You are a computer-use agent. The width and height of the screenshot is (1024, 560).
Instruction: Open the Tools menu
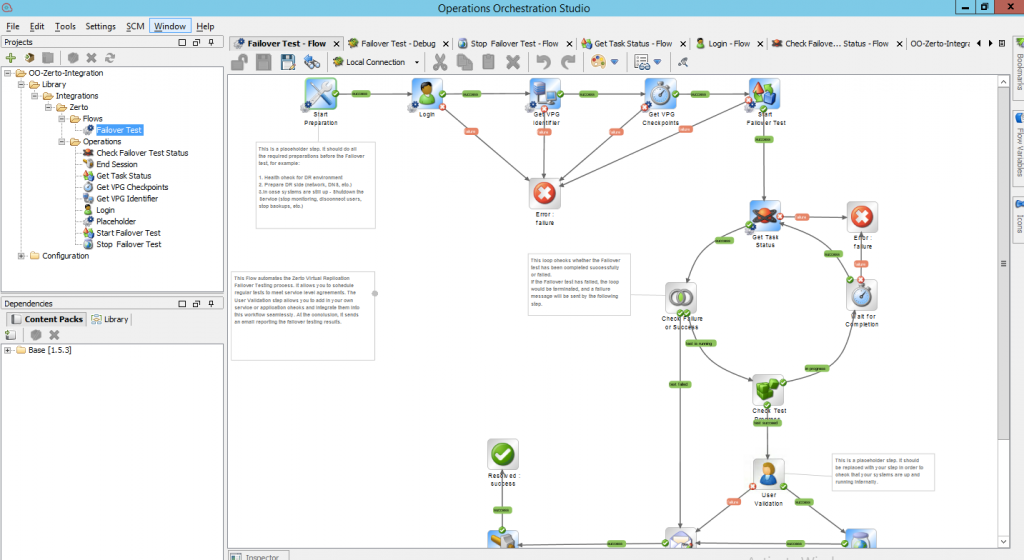click(65, 26)
